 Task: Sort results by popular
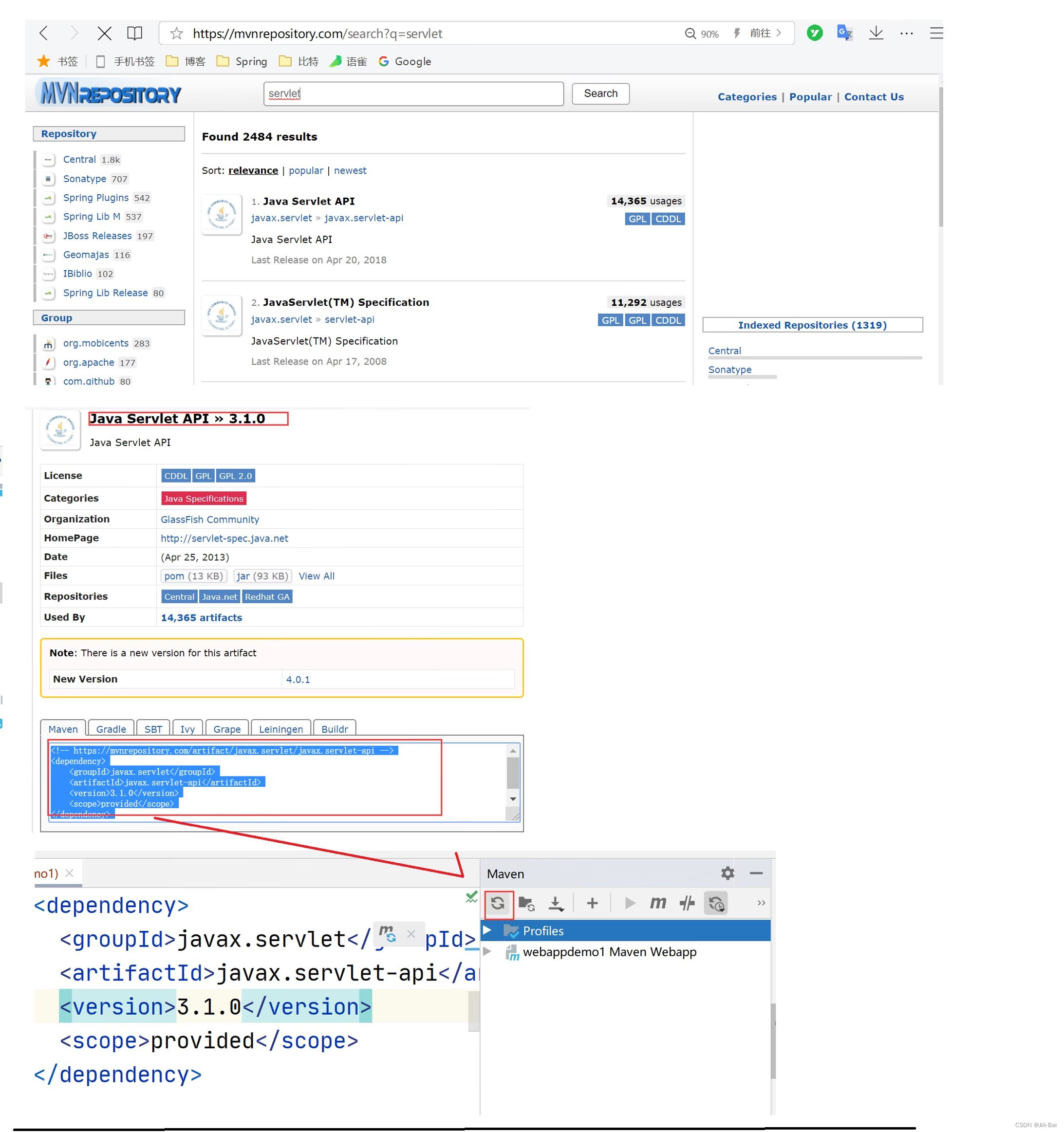point(306,170)
